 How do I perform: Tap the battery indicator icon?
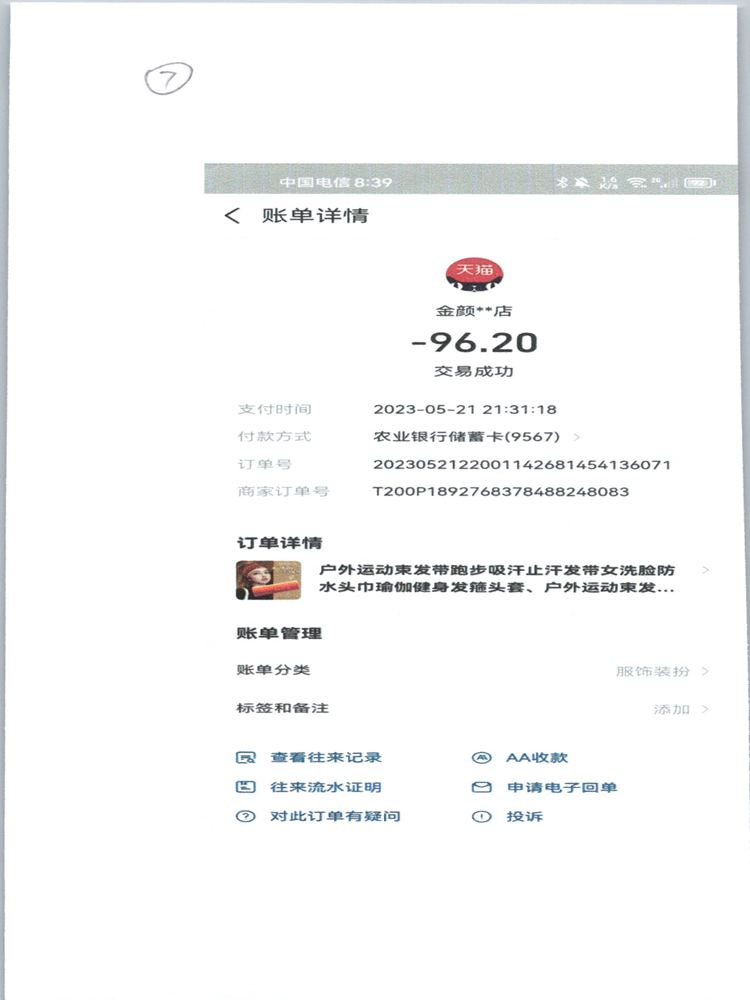[700, 182]
